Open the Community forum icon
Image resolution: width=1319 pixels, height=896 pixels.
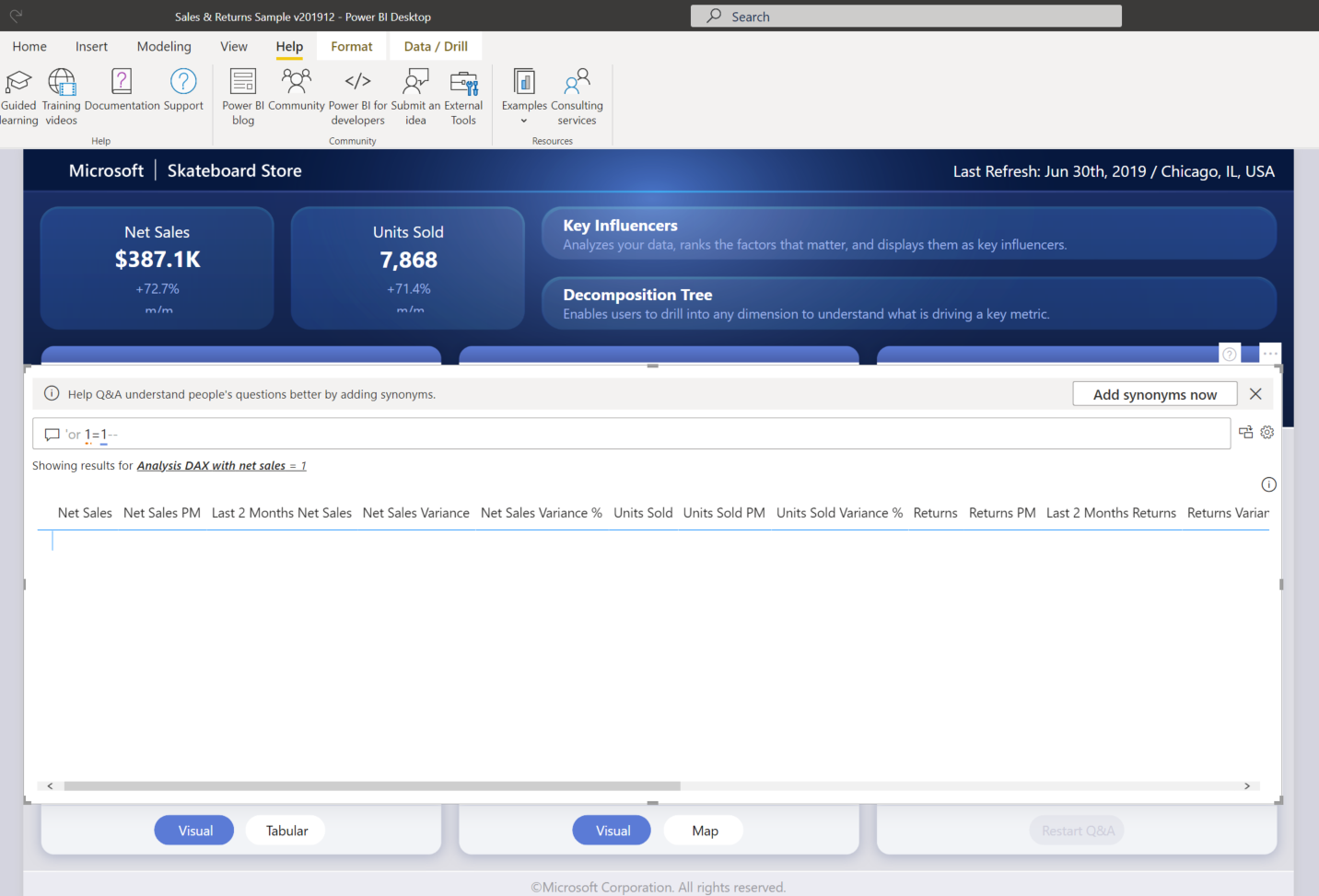[x=297, y=82]
